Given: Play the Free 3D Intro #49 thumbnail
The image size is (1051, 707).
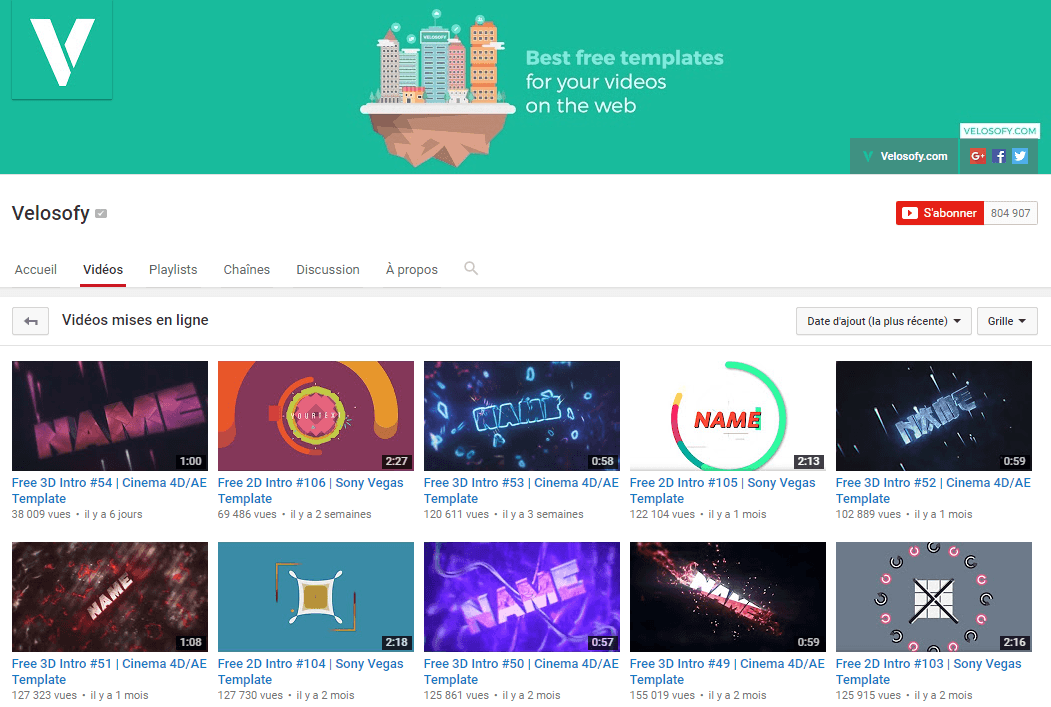Looking at the screenshot, I should tap(728, 596).
